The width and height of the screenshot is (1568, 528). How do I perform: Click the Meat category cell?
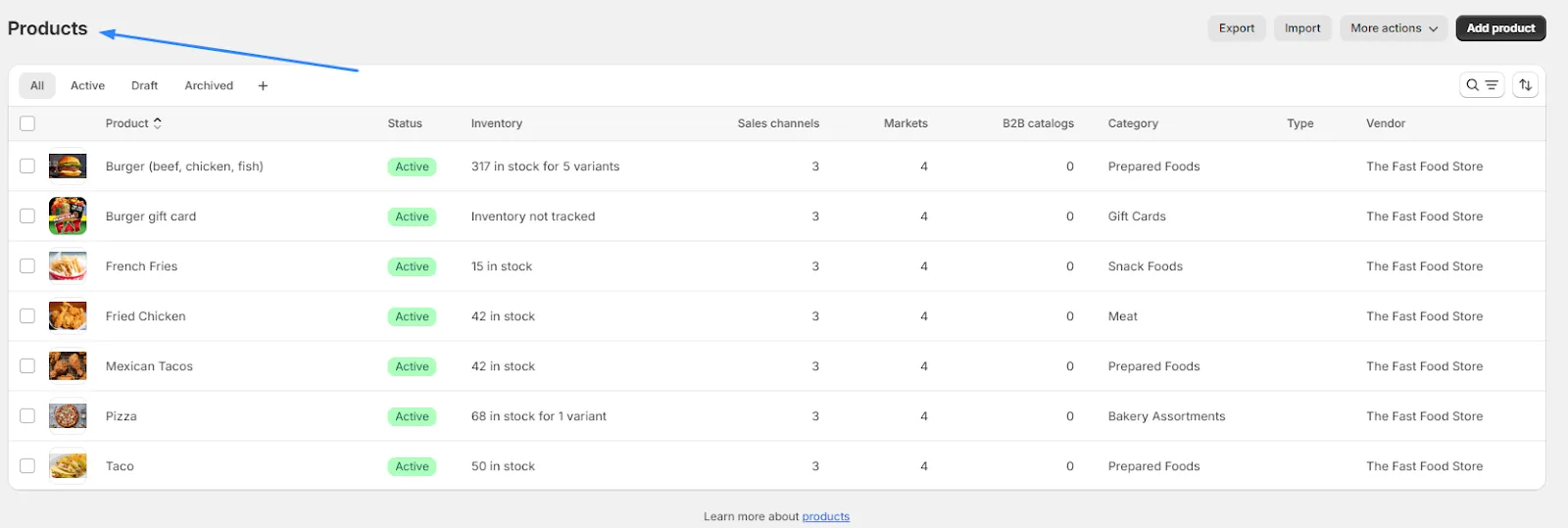pyautogui.click(x=1123, y=316)
